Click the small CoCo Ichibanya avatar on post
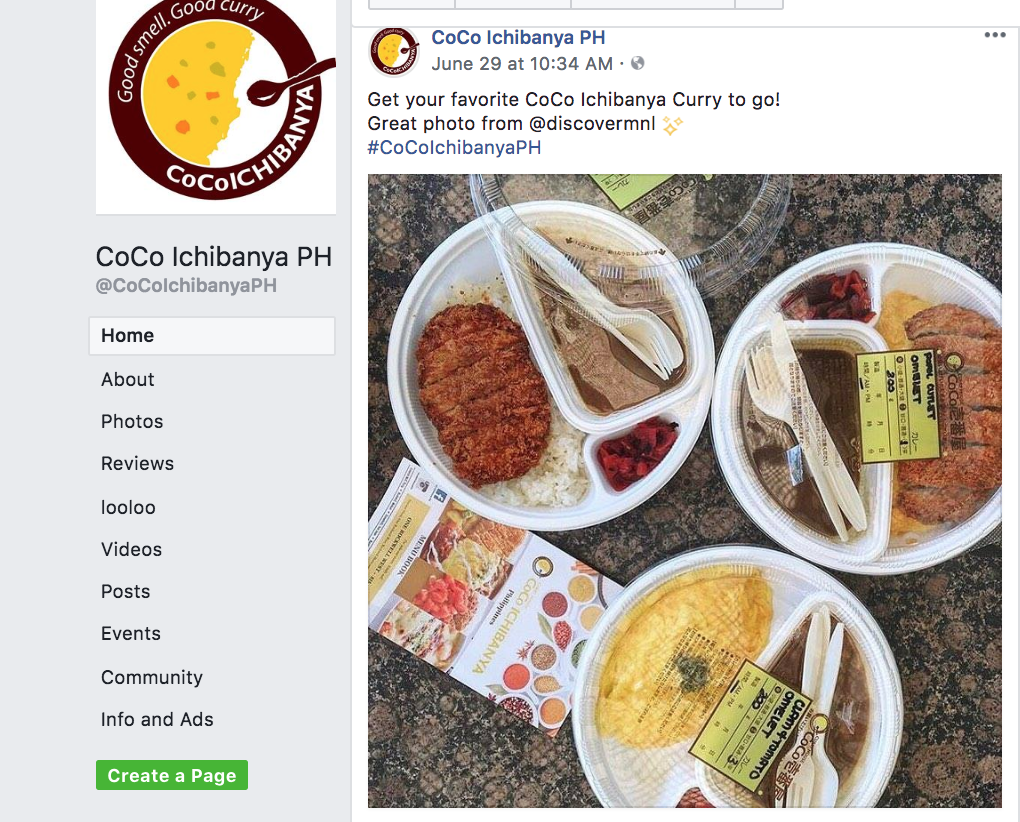The image size is (1020, 822). click(x=394, y=51)
